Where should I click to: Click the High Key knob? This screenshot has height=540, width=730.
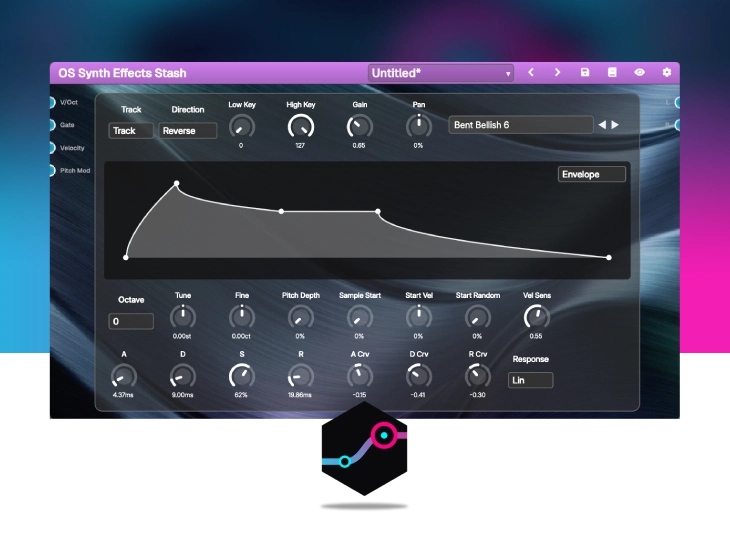pos(301,127)
